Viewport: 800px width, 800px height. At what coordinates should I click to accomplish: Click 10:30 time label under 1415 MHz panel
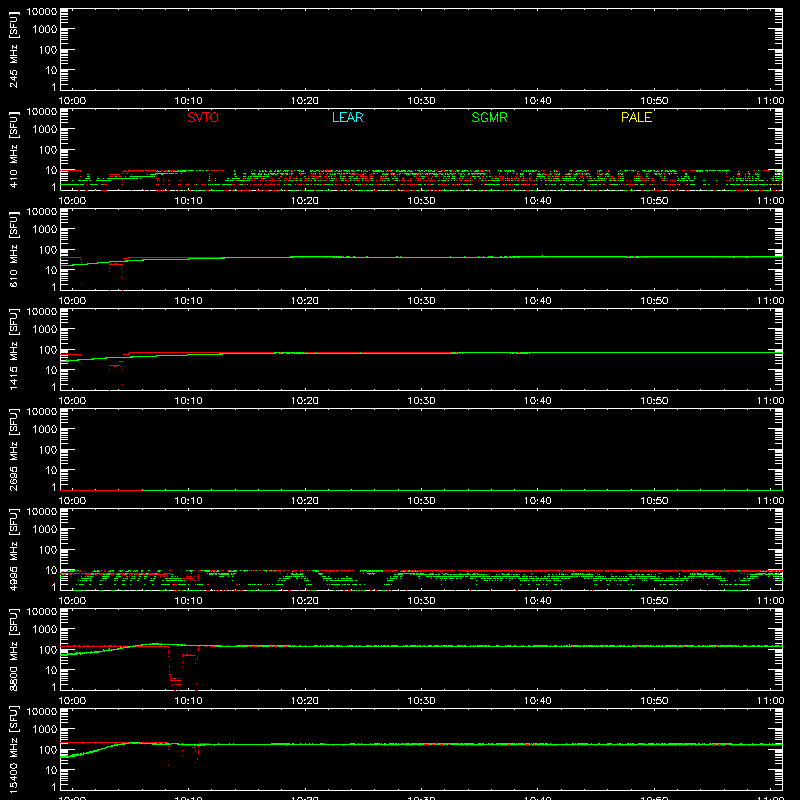point(421,401)
